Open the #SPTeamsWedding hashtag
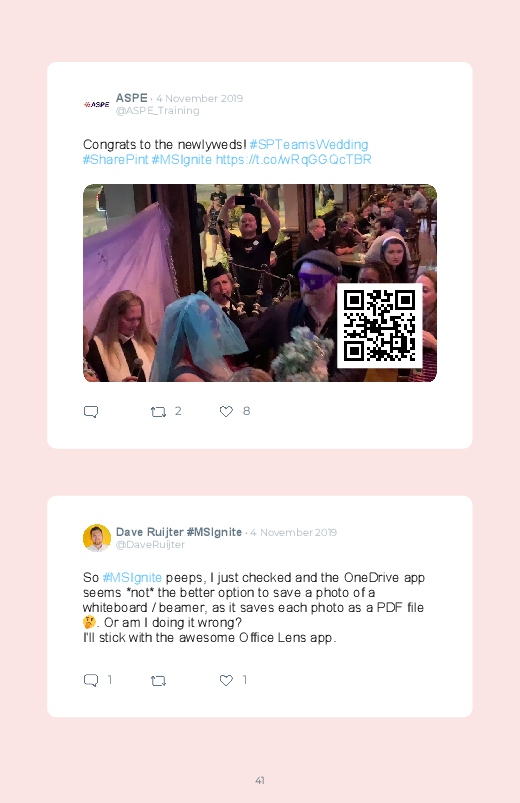 pos(309,144)
